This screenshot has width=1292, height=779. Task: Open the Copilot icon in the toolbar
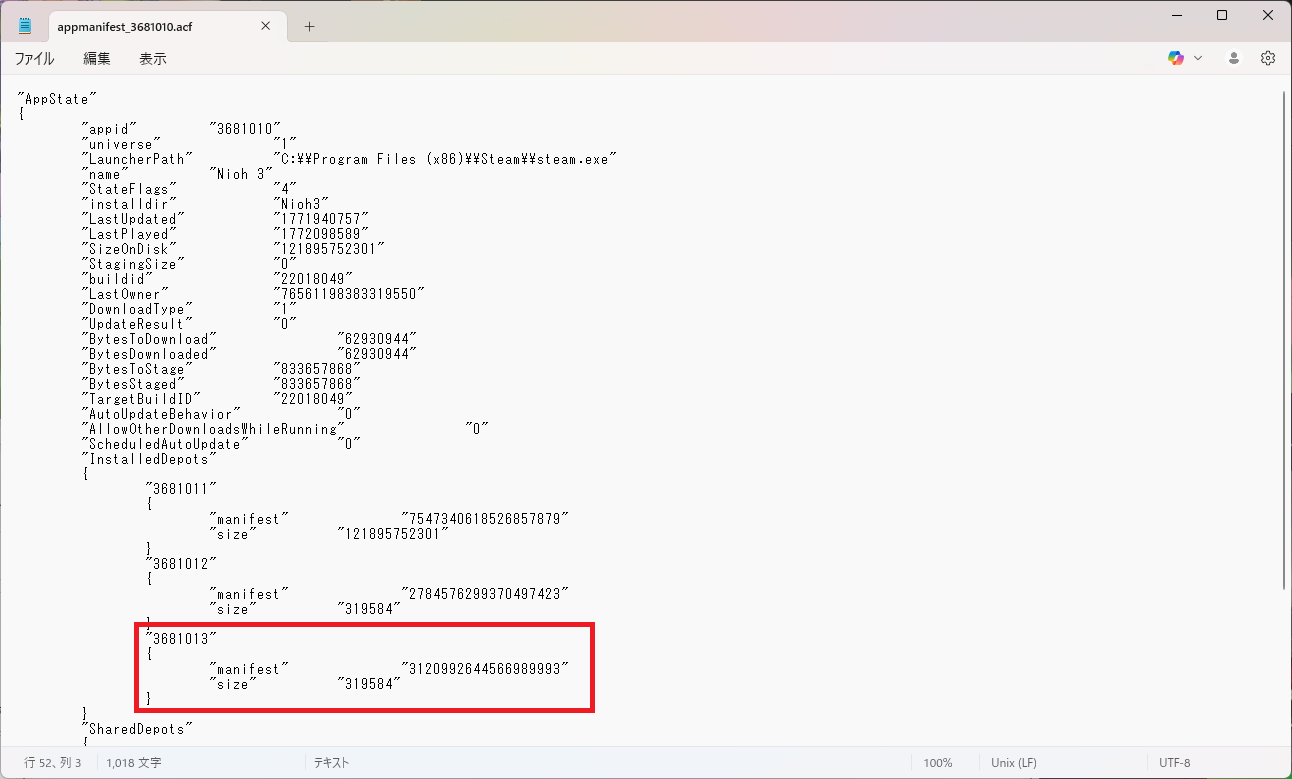[x=1176, y=58]
